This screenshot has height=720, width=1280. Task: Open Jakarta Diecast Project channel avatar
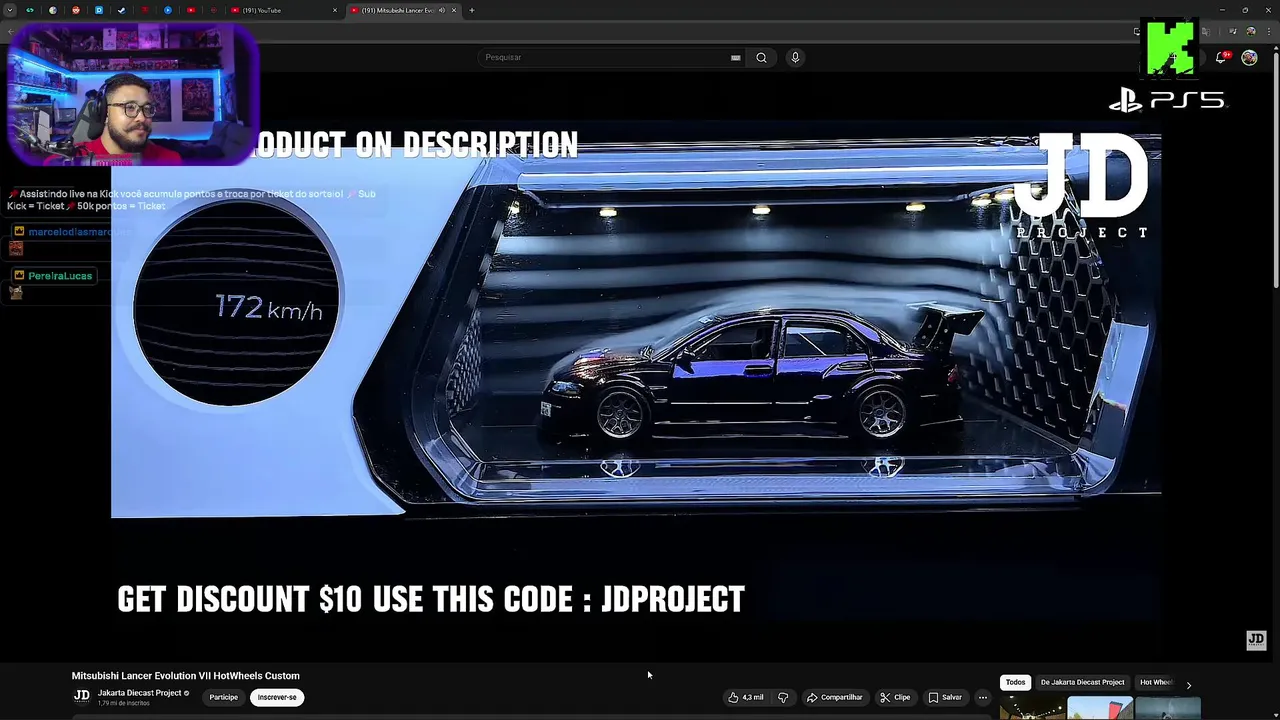point(82,696)
